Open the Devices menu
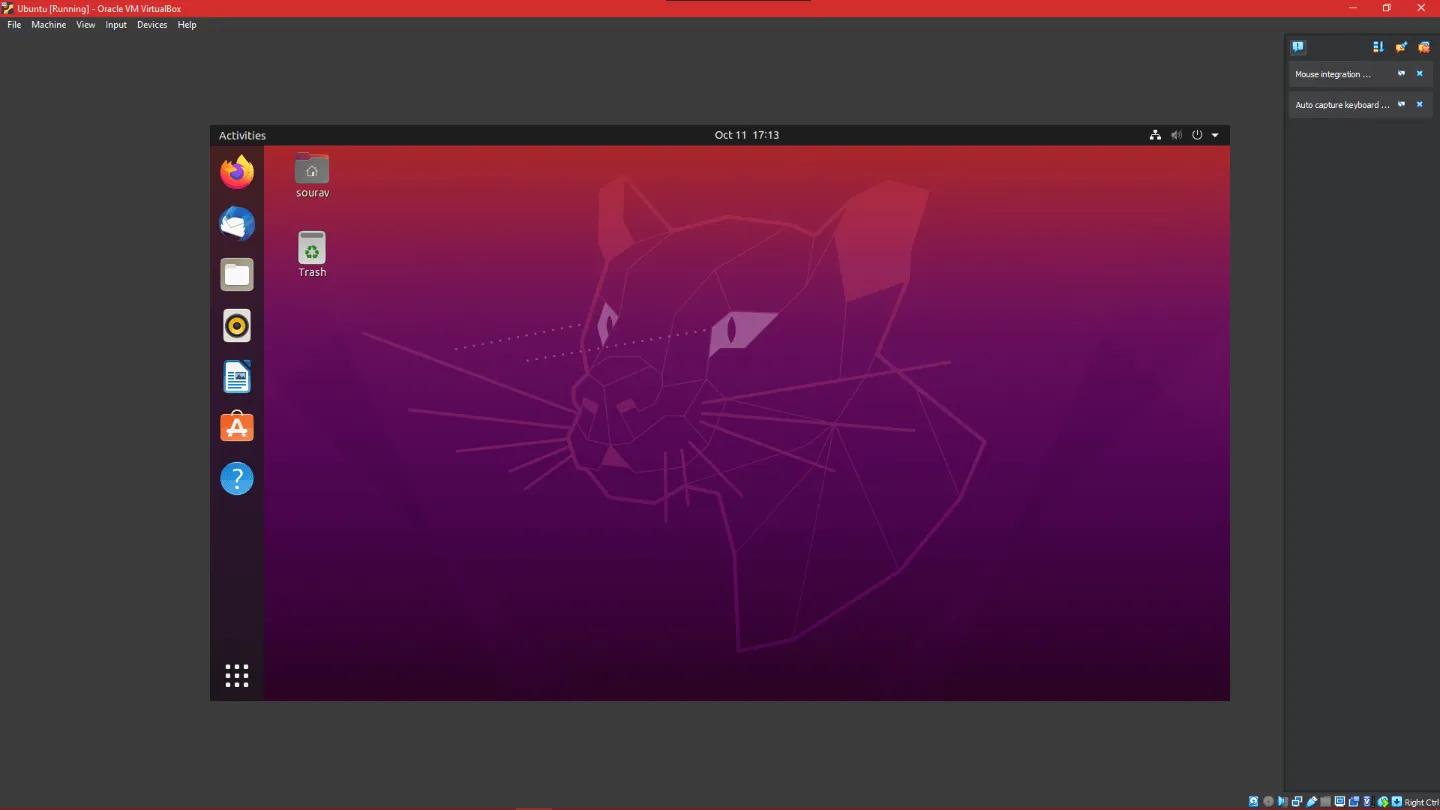This screenshot has height=810, width=1440. 151,24
